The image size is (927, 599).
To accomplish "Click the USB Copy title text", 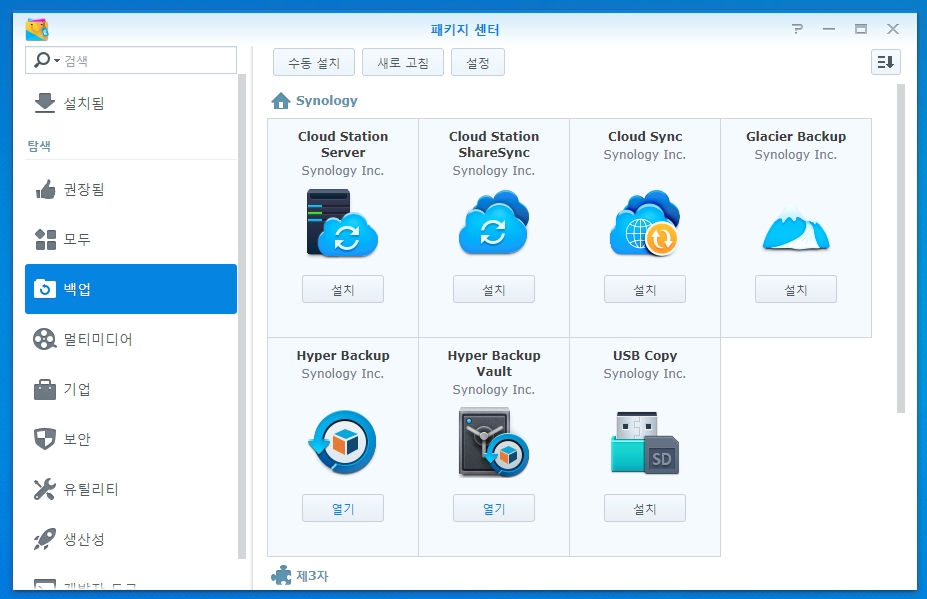I will pyautogui.click(x=645, y=356).
